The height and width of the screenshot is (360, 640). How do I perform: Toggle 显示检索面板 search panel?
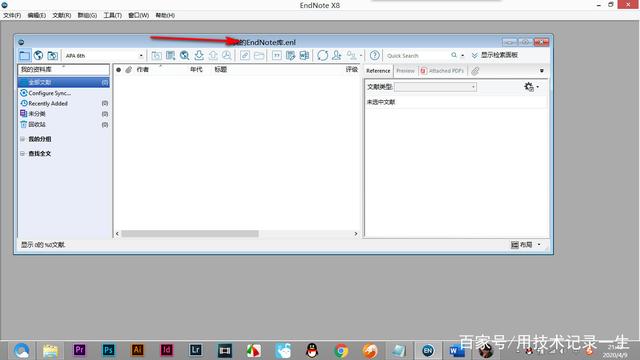(x=495, y=55)
